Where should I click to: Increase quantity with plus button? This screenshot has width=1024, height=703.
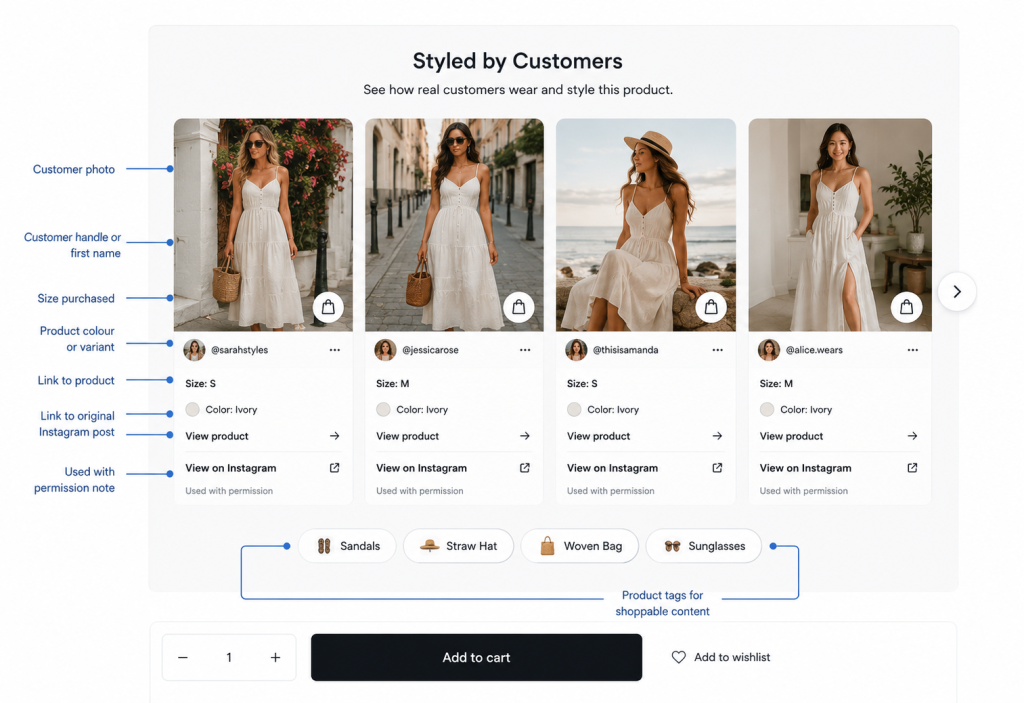tap(276, 657)
